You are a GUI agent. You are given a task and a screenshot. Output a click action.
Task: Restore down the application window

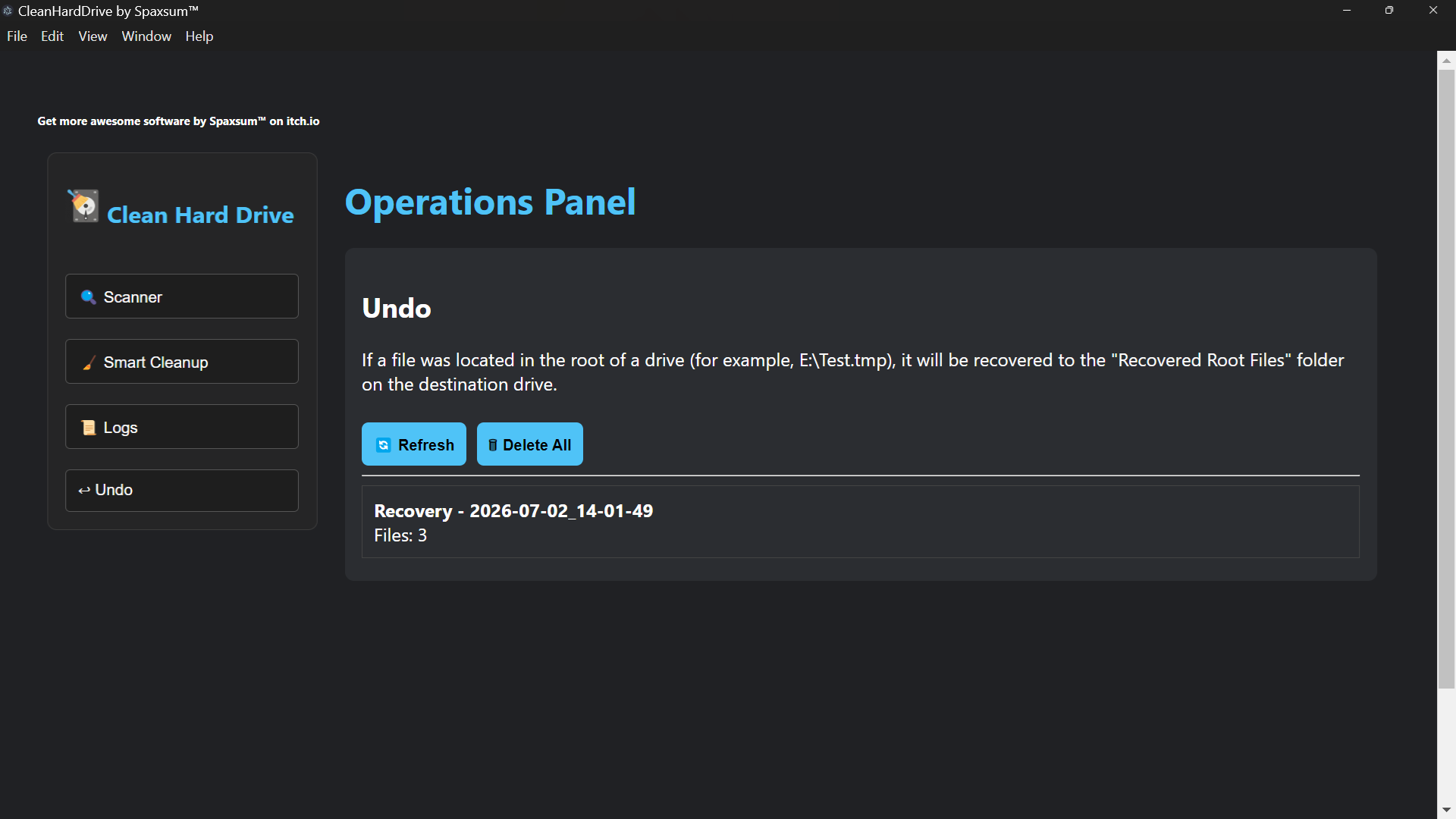pos(1389,11)
